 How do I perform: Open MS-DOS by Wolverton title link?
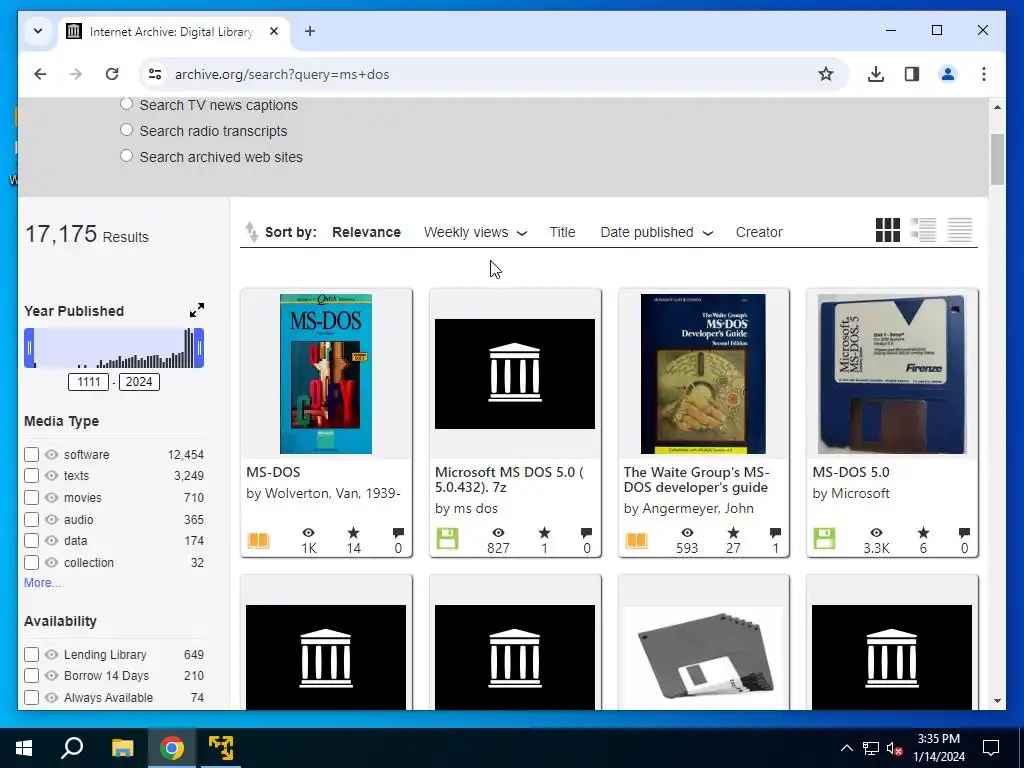(x=273, y=472)
